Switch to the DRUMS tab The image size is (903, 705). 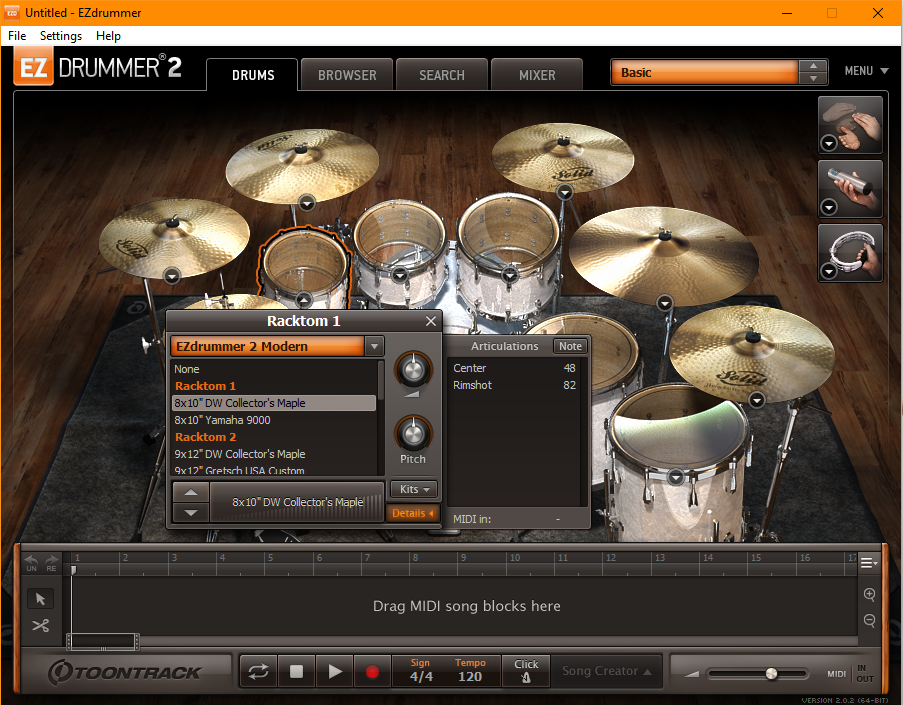253,75
